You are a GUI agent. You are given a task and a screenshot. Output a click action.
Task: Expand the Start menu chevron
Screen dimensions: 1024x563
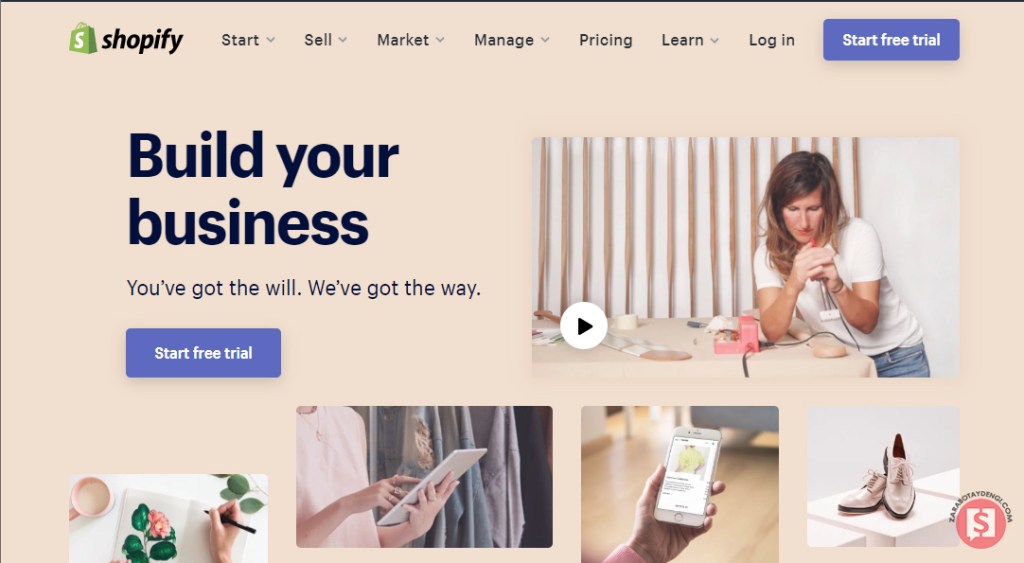pos(270,40)
